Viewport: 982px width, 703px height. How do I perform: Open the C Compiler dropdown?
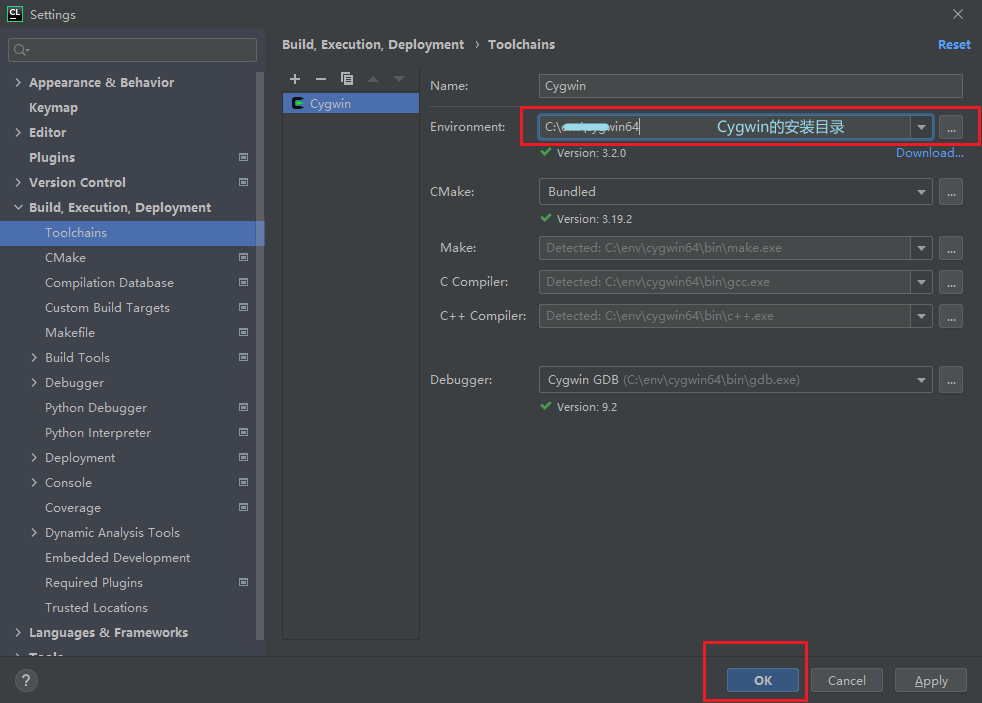pos(921,282)
